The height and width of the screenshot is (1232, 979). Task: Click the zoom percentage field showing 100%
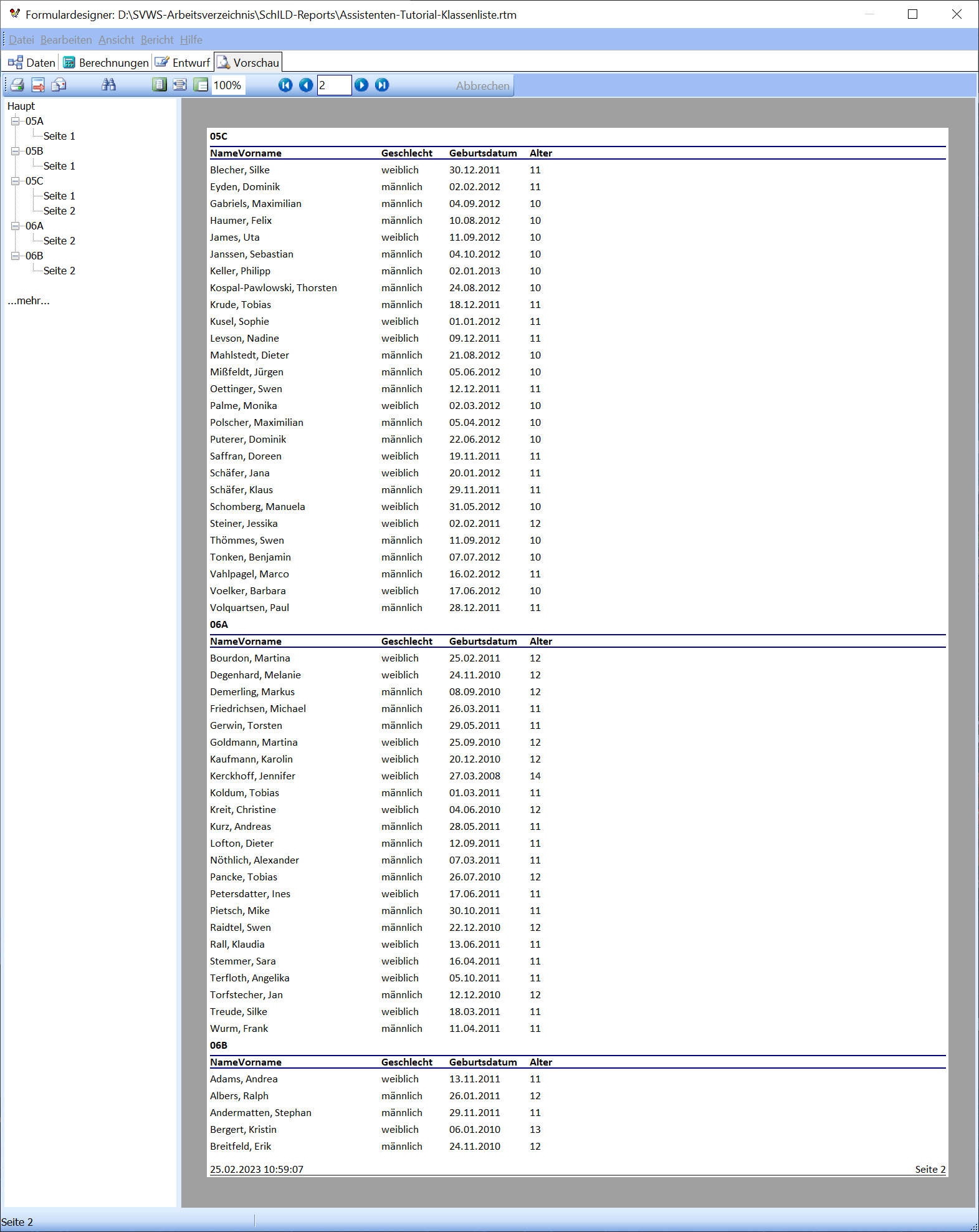click(228, 85)
